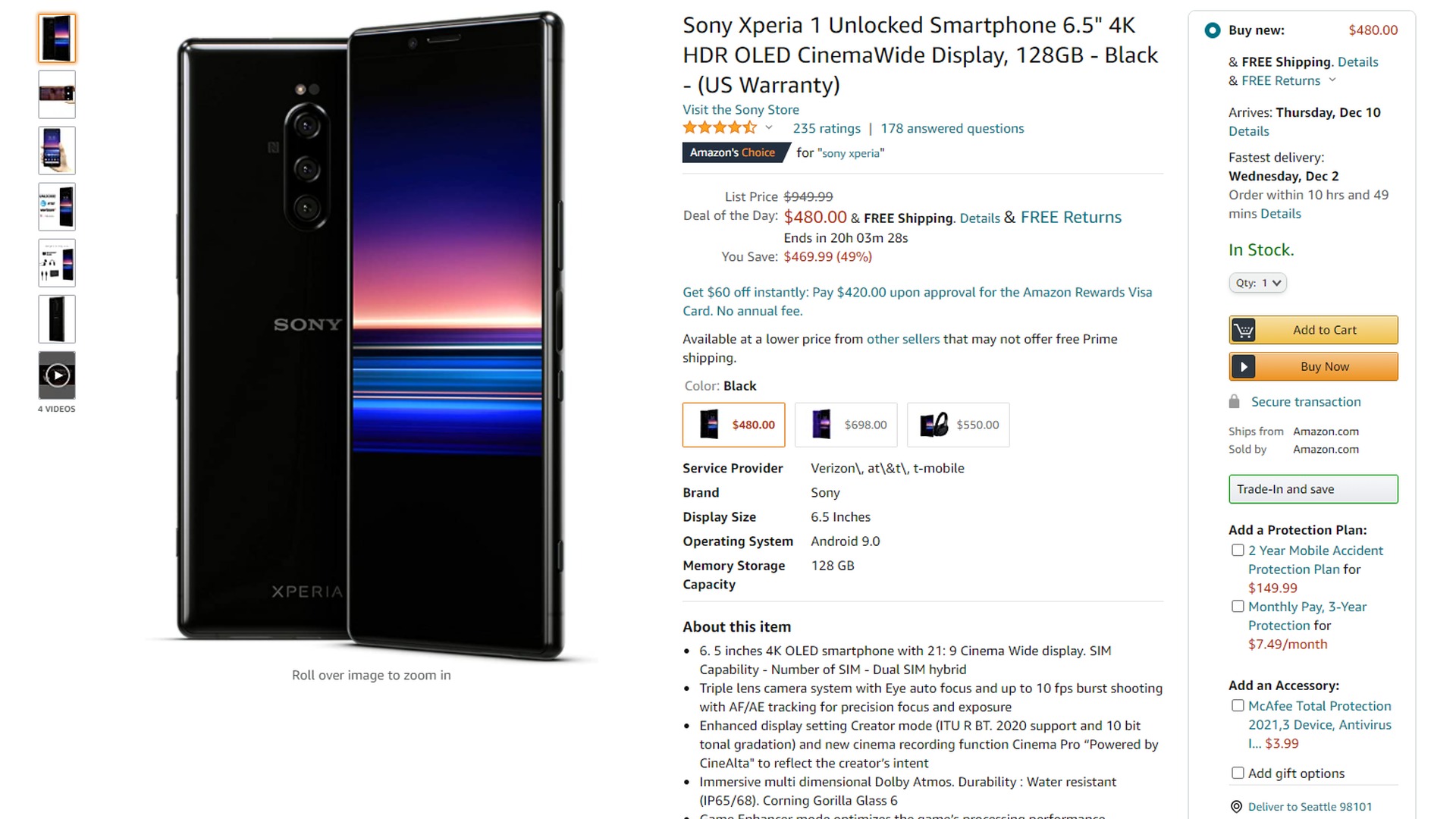The width and height of the screenshot is (1456, 819).
Task: Click the play arrow icon on Buy Now
Action: [x=1243, y=367]
